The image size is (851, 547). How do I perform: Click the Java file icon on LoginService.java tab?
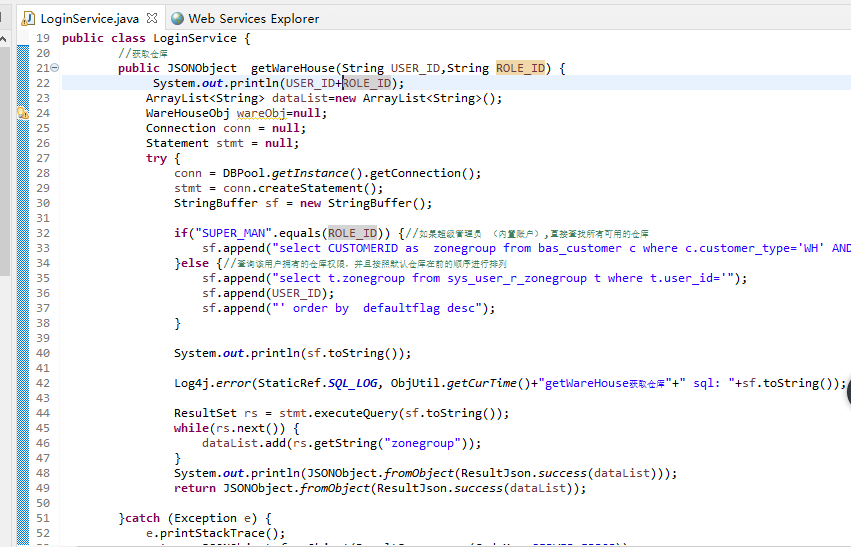click(28, 19)
